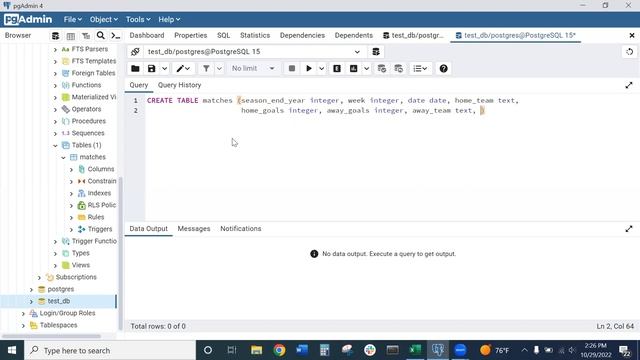Click the View Data grid icon
Viewport: 640px width, 360px height.
coord(71,36)
